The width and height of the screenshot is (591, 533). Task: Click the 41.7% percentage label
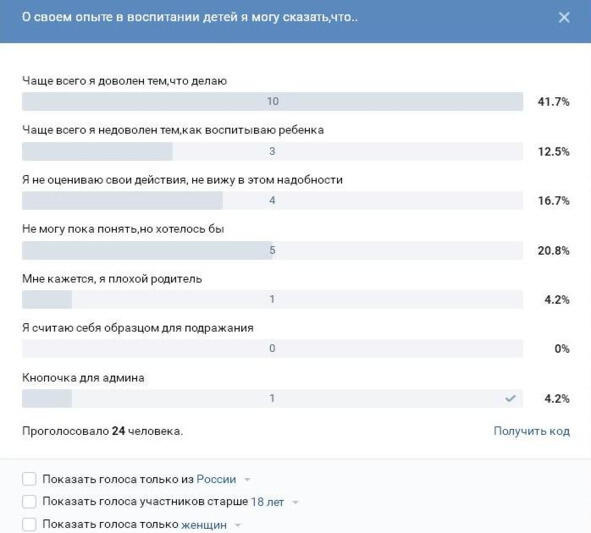[x=553, y=102]
